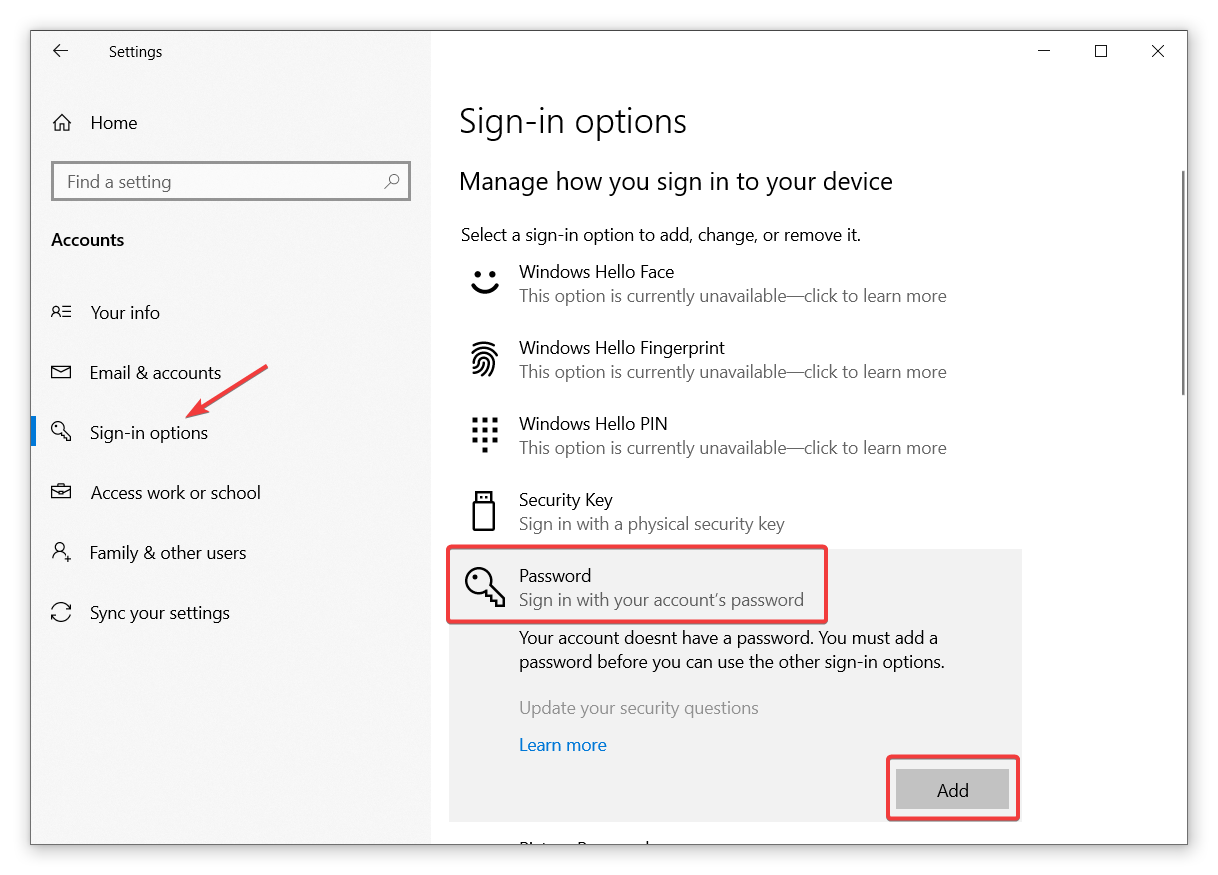Open Sync your settings
Screen dimensions: 1218x875
(x=160, y=612)
